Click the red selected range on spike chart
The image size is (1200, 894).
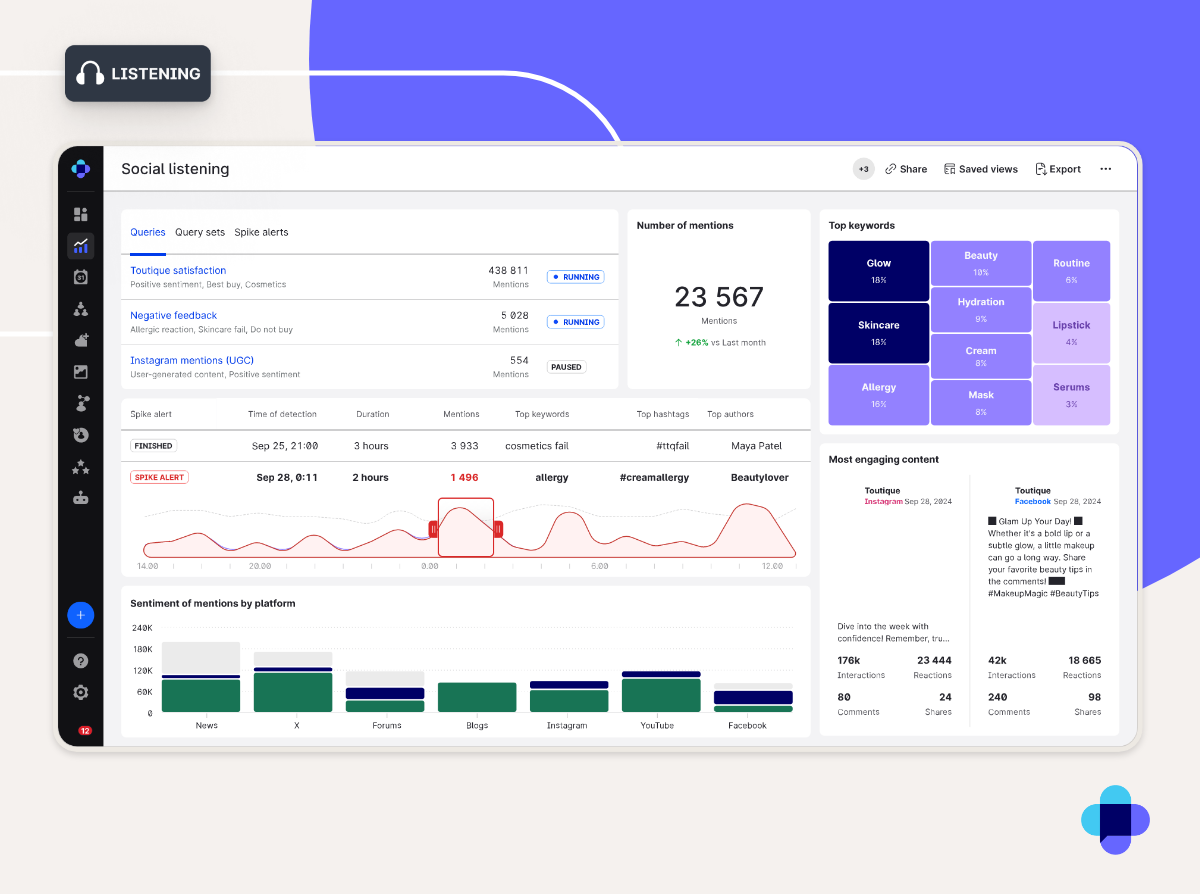[x=466, y=527]
